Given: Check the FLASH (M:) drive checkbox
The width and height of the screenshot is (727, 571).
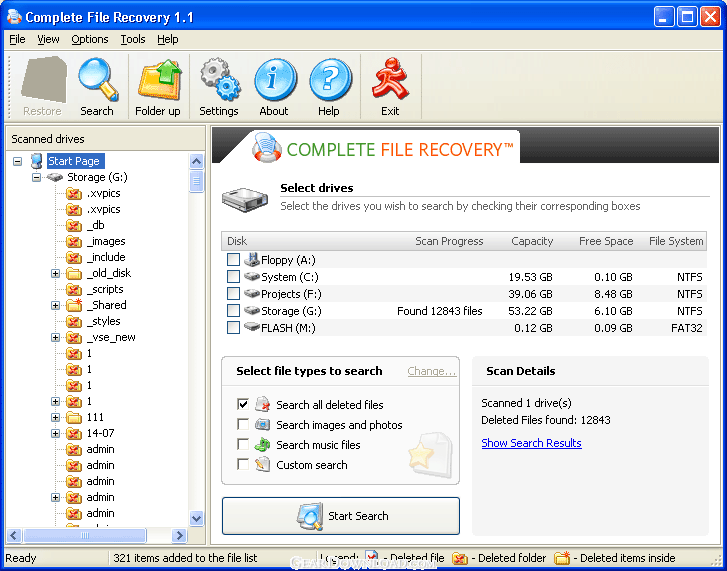Looking at the screenshot, I should pyautogui.click(x=233, y=328).
